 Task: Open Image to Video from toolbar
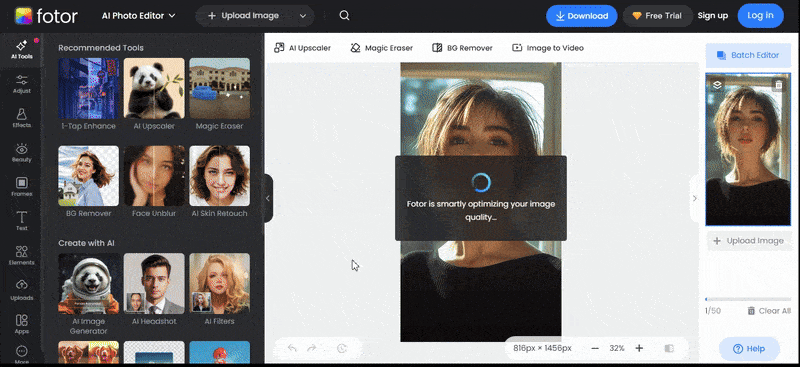[548, 48]
